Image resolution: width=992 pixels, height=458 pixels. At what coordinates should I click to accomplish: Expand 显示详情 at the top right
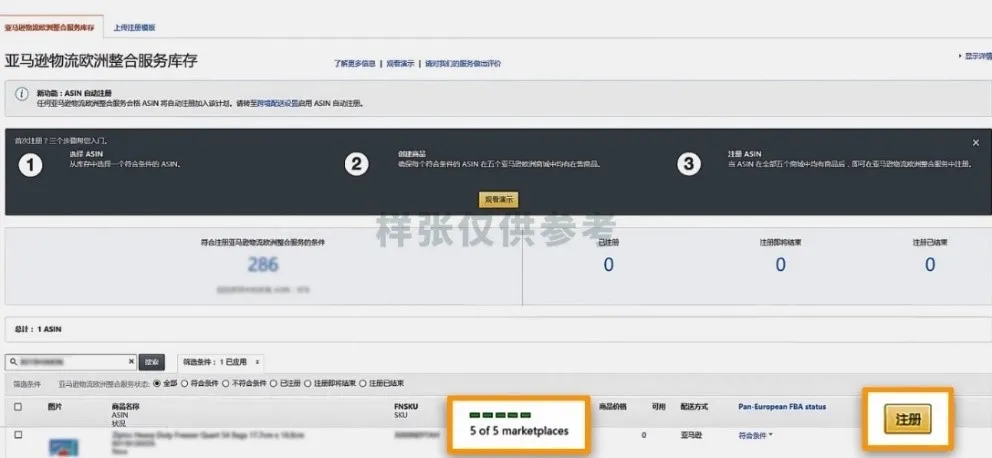[976, 56]
